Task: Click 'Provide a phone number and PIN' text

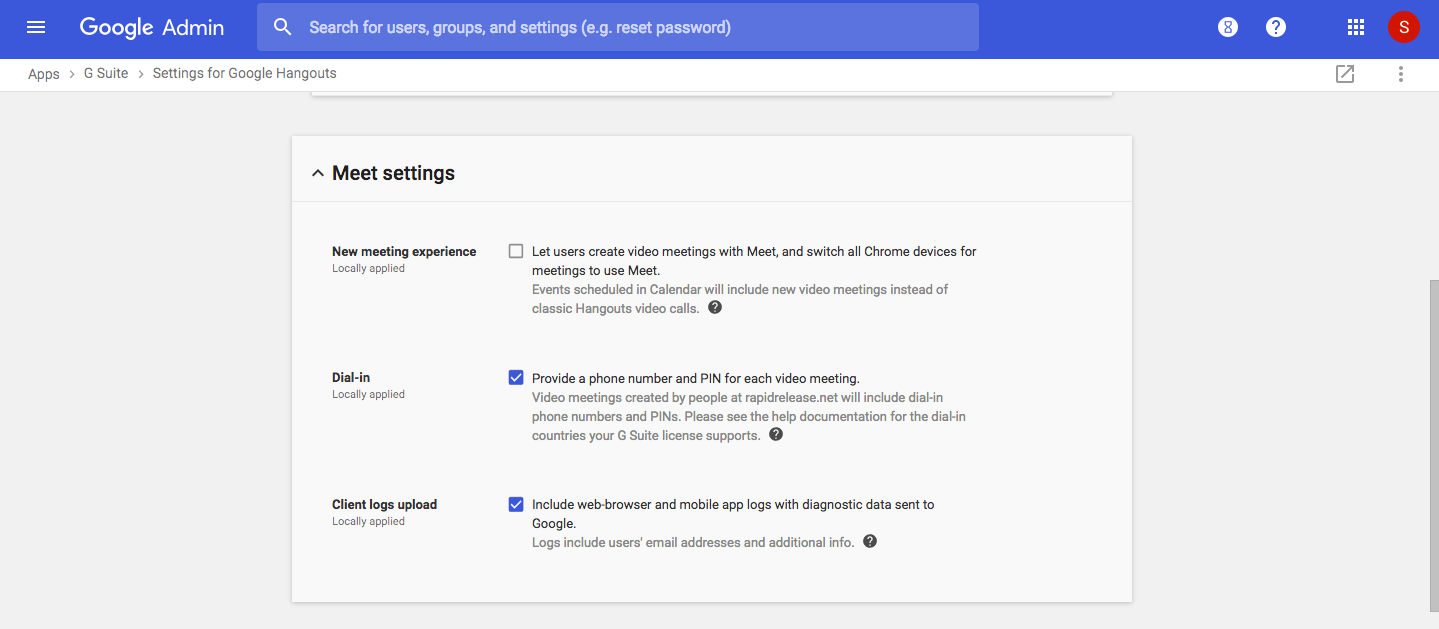Action: 696,378
